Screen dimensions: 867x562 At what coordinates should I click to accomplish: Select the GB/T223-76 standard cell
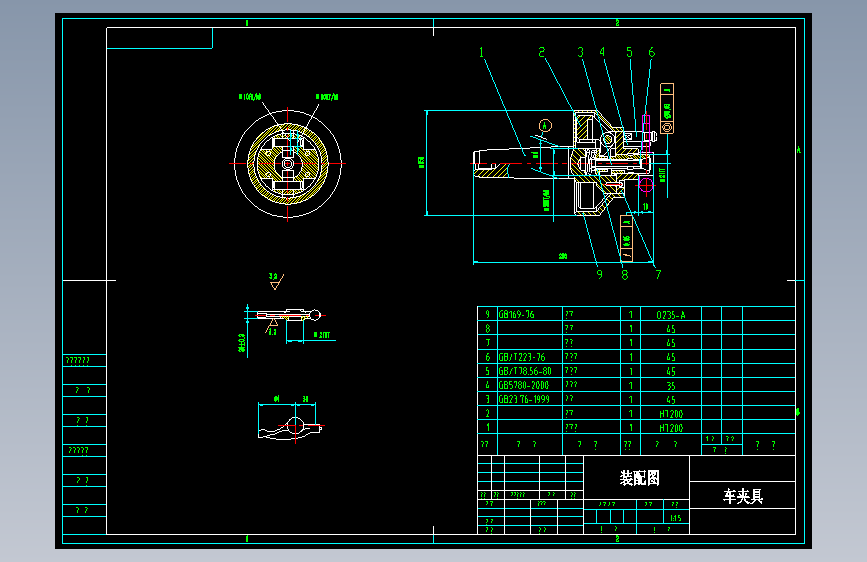click(x=530, y=357)
